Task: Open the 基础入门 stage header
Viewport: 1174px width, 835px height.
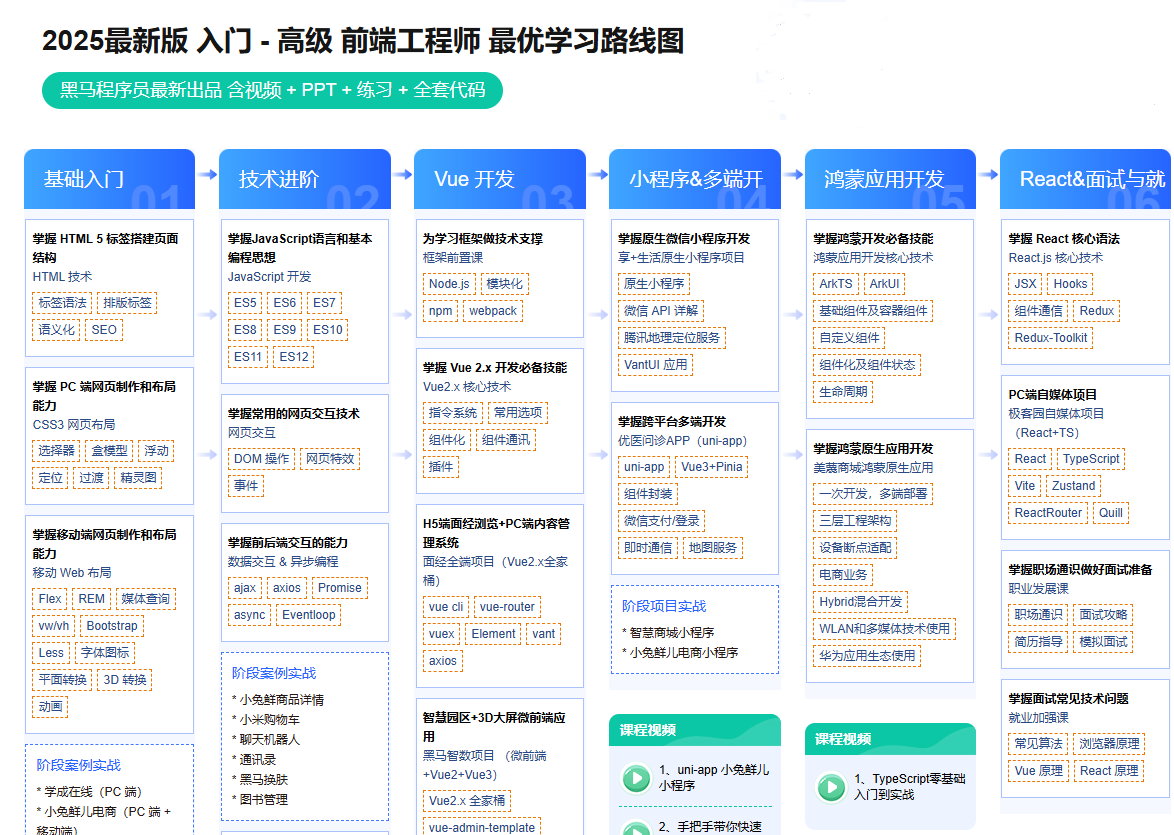Action: [x=109, y=179]
